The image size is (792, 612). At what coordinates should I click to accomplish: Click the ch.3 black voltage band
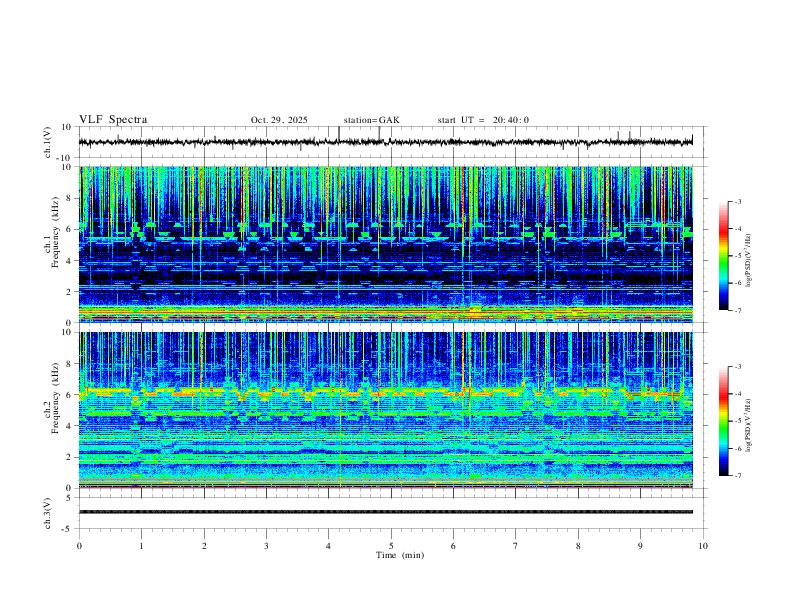point(386,512)
